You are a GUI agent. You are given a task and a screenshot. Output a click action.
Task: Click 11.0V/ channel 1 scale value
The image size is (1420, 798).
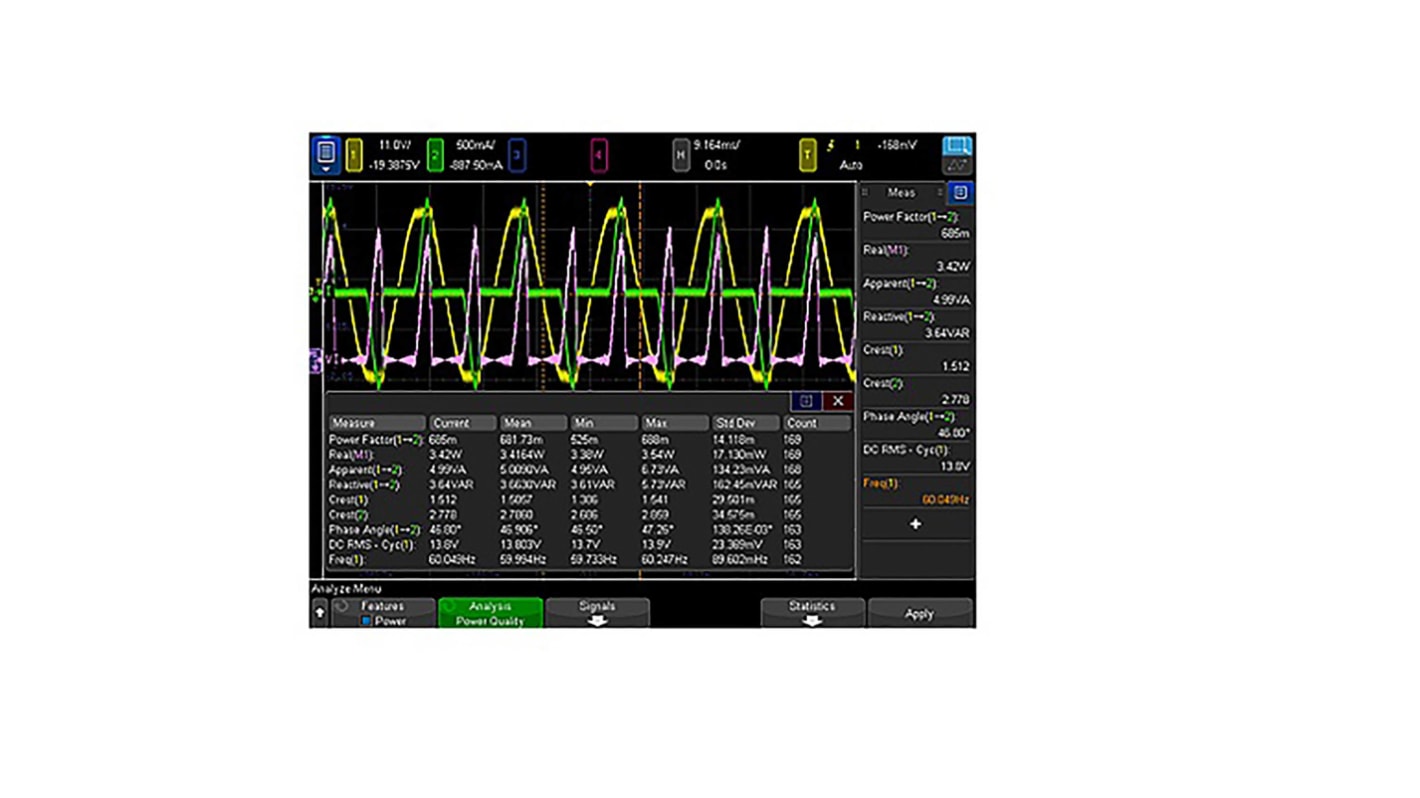point(396,146)
